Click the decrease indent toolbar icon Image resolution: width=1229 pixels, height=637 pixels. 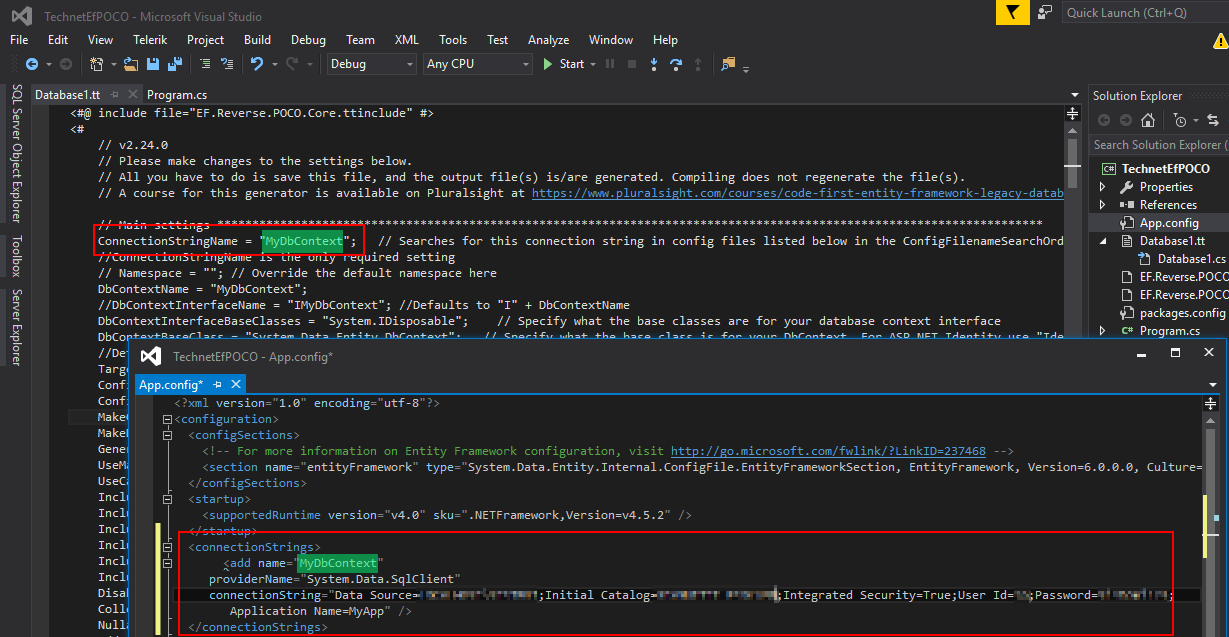(x=205, y=64)
